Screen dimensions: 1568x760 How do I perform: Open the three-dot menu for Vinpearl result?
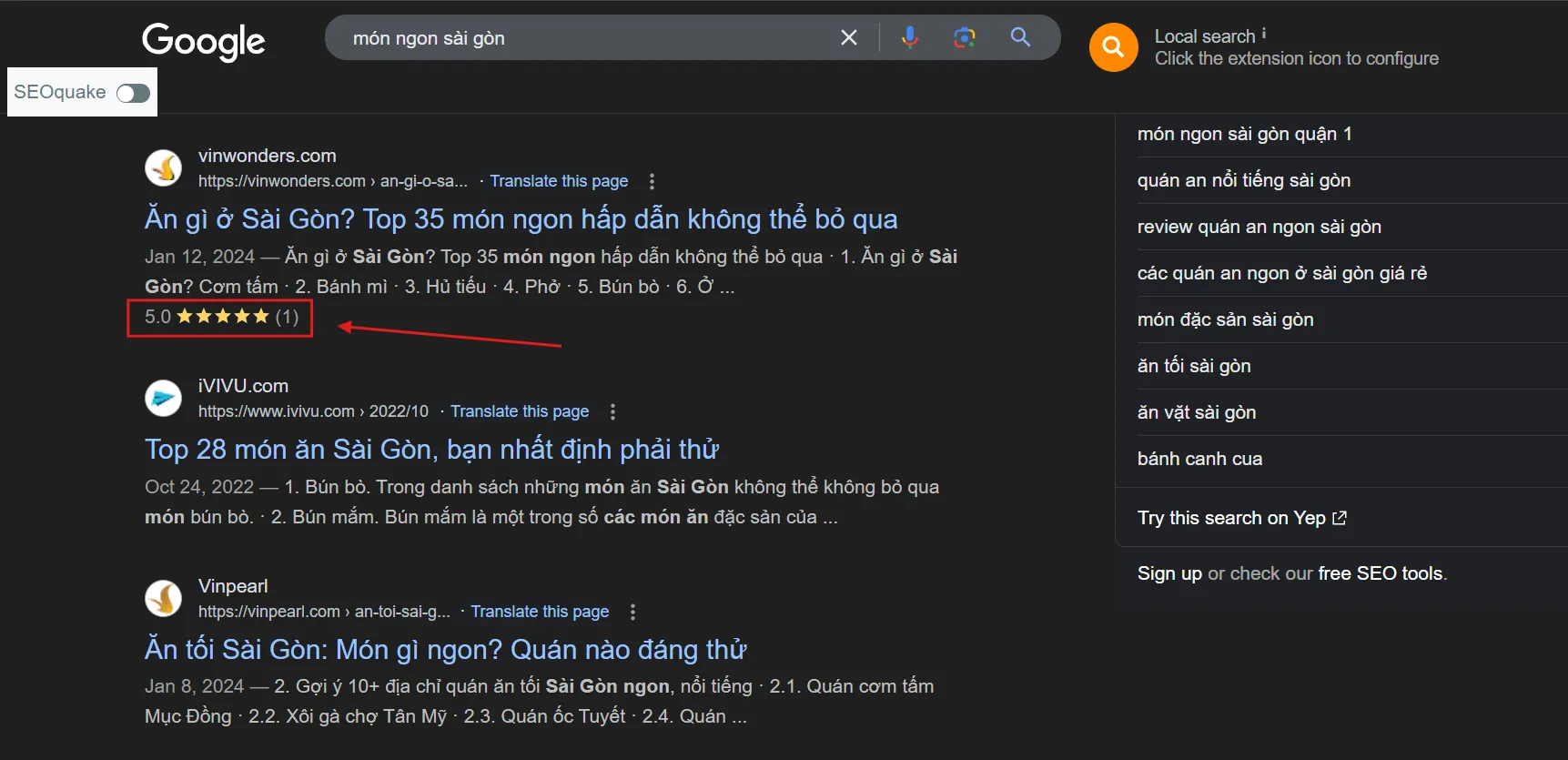(632, 612)
